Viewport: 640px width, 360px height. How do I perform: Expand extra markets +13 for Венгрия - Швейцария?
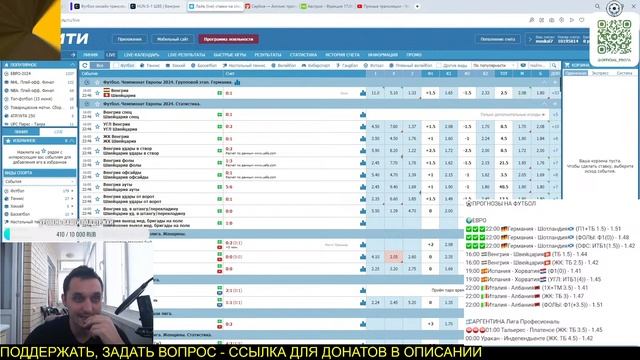point(555,93)
